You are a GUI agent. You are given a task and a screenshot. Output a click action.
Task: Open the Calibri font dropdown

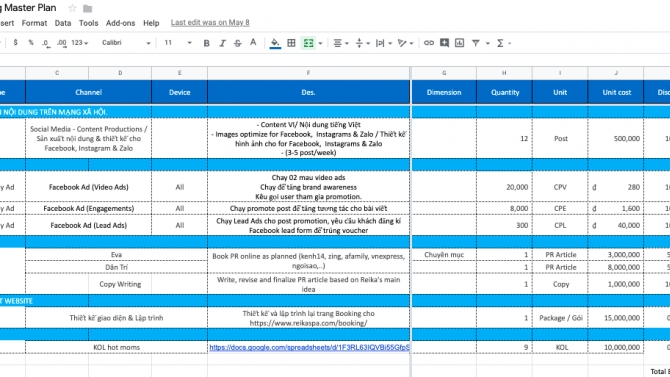coord(126,43)
